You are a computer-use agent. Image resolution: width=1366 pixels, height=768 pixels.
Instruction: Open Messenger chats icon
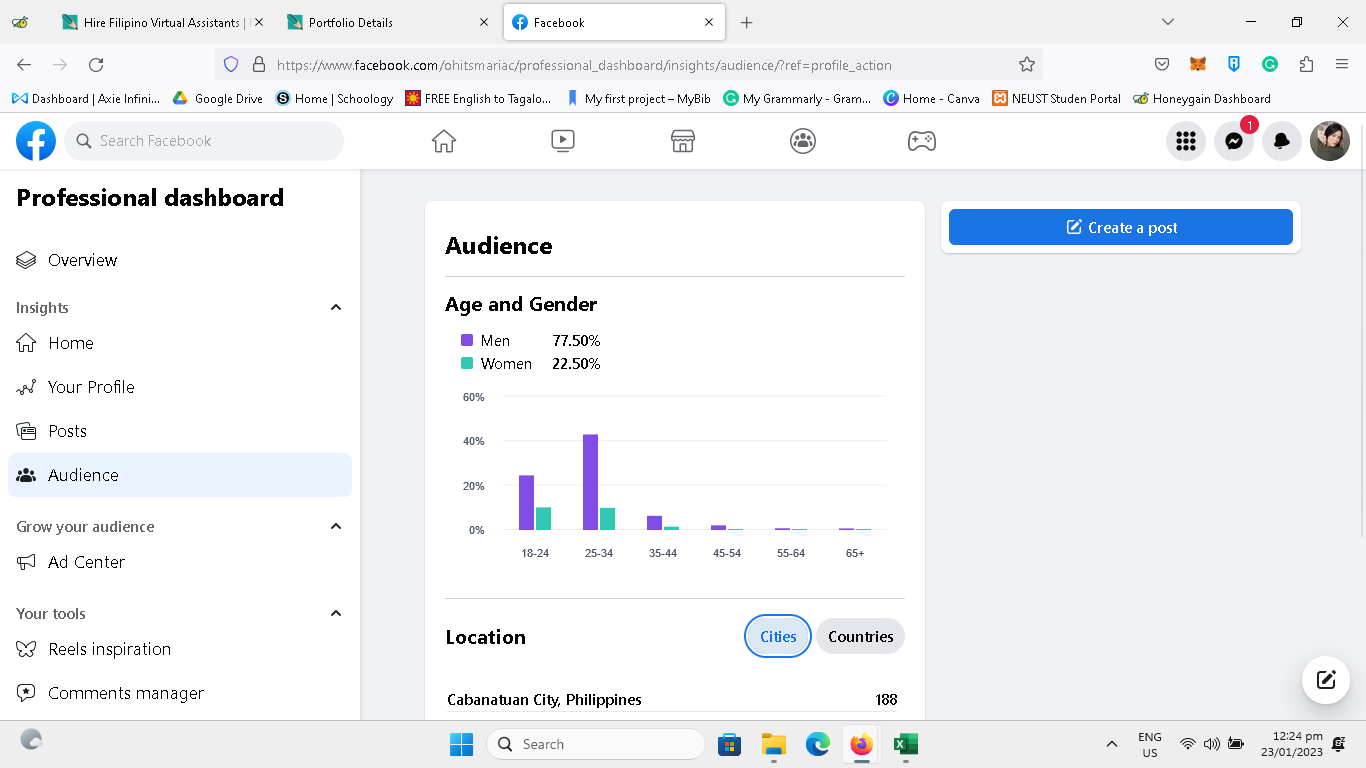tap(1234, 141)
